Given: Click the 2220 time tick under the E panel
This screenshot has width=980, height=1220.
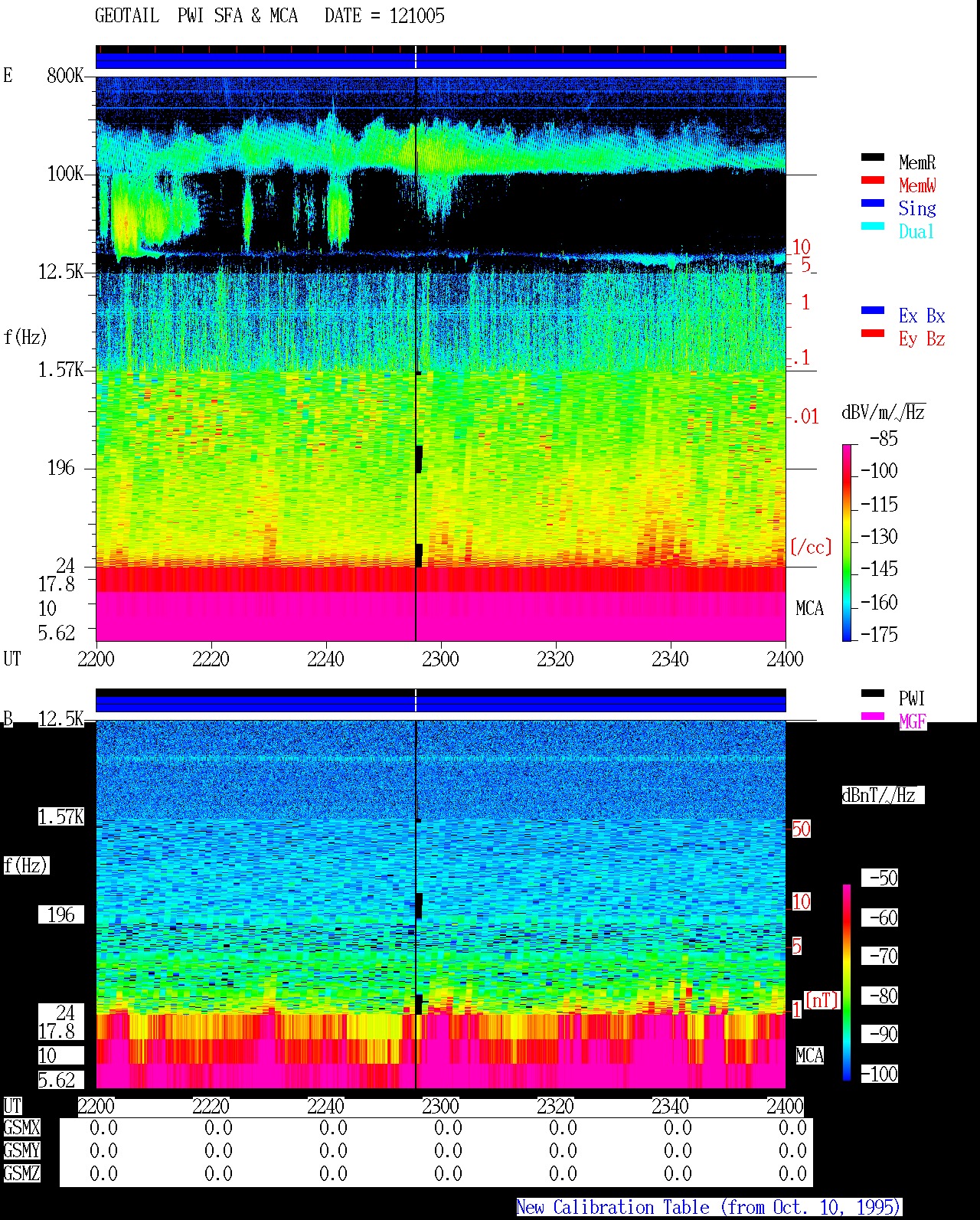Looking at the screenshot, I should 211,659.
